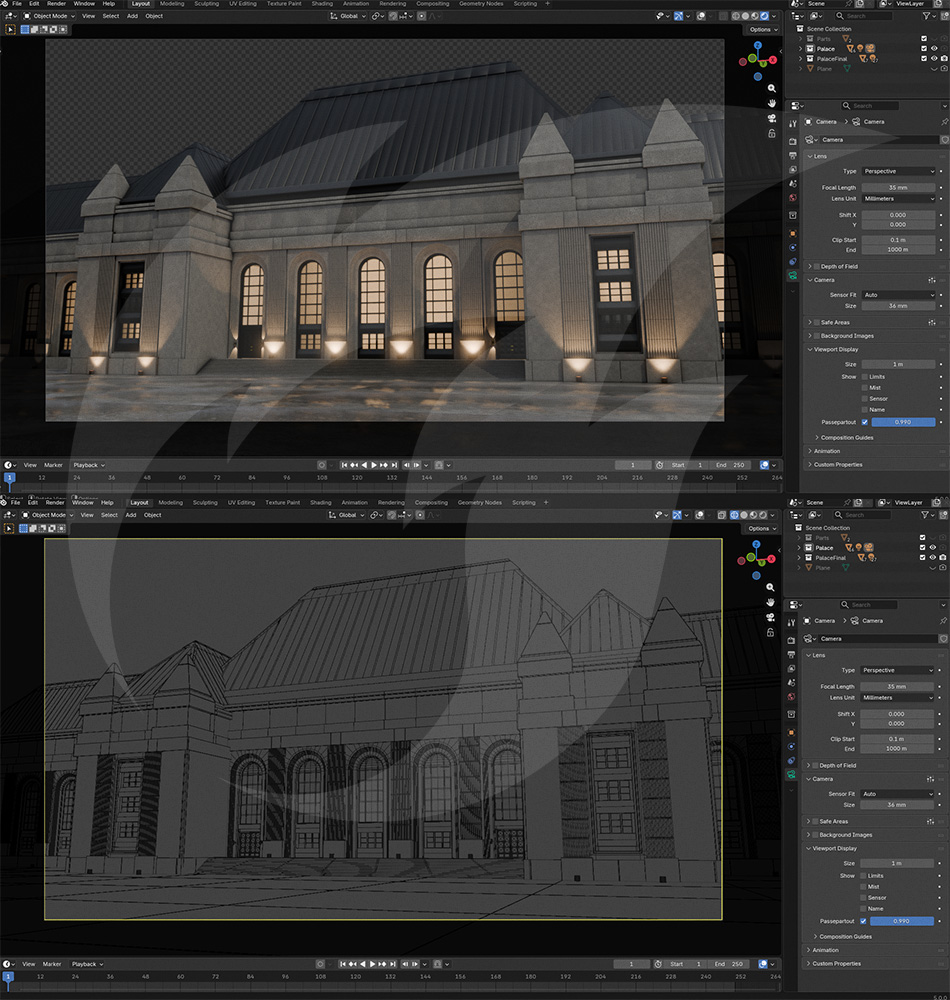This screenshot has width=950, height=1000.
Task: Open Object Mode dropdown in top window
Action: pos(49,16)
